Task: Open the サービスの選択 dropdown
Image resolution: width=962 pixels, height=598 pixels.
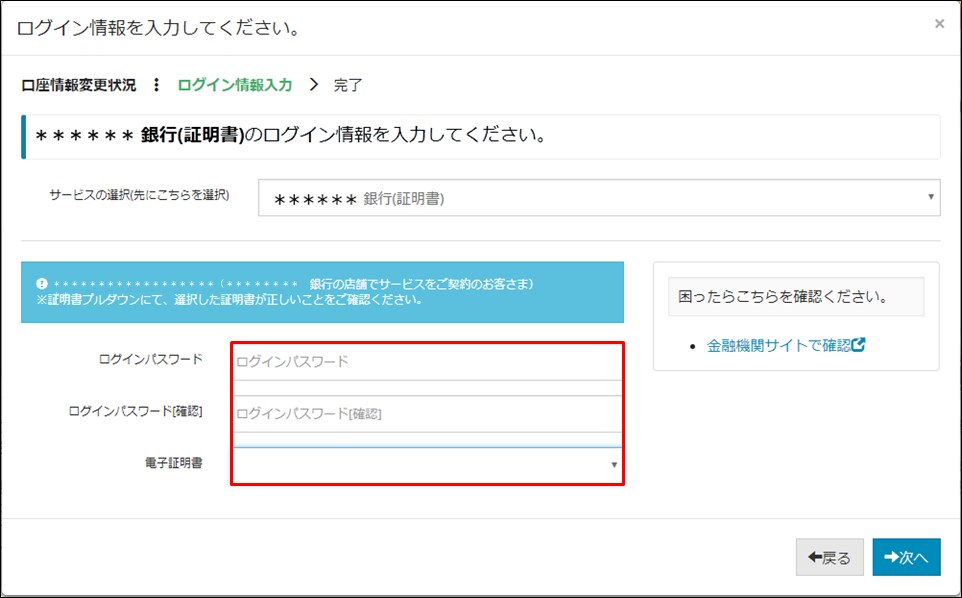Action: click(x=598, y=198)
